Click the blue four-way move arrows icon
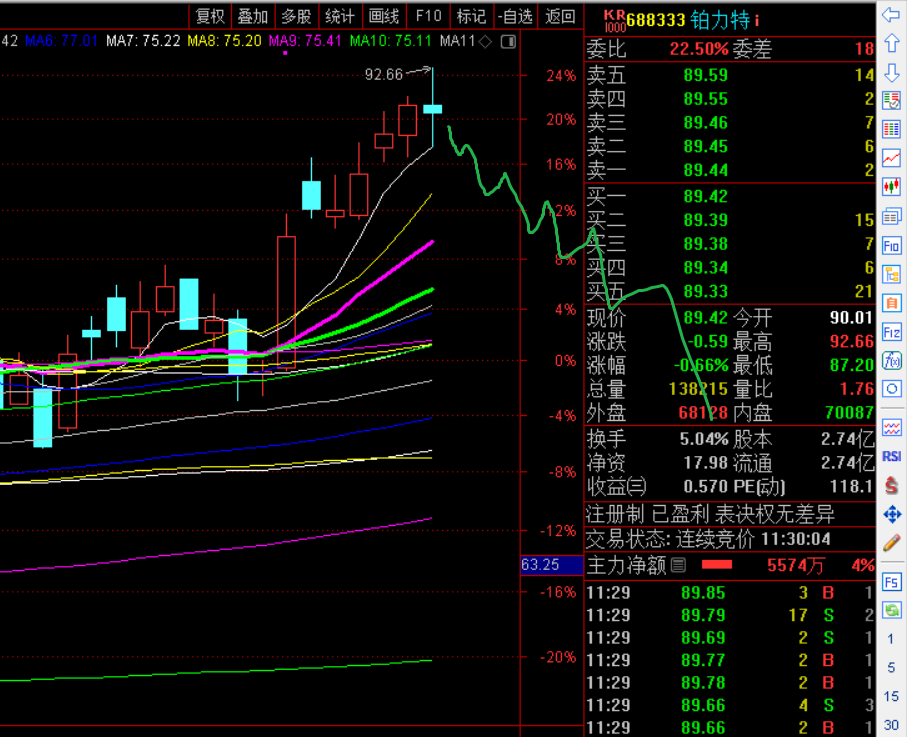This screenshot has height=737, width=907. [891, 514]
